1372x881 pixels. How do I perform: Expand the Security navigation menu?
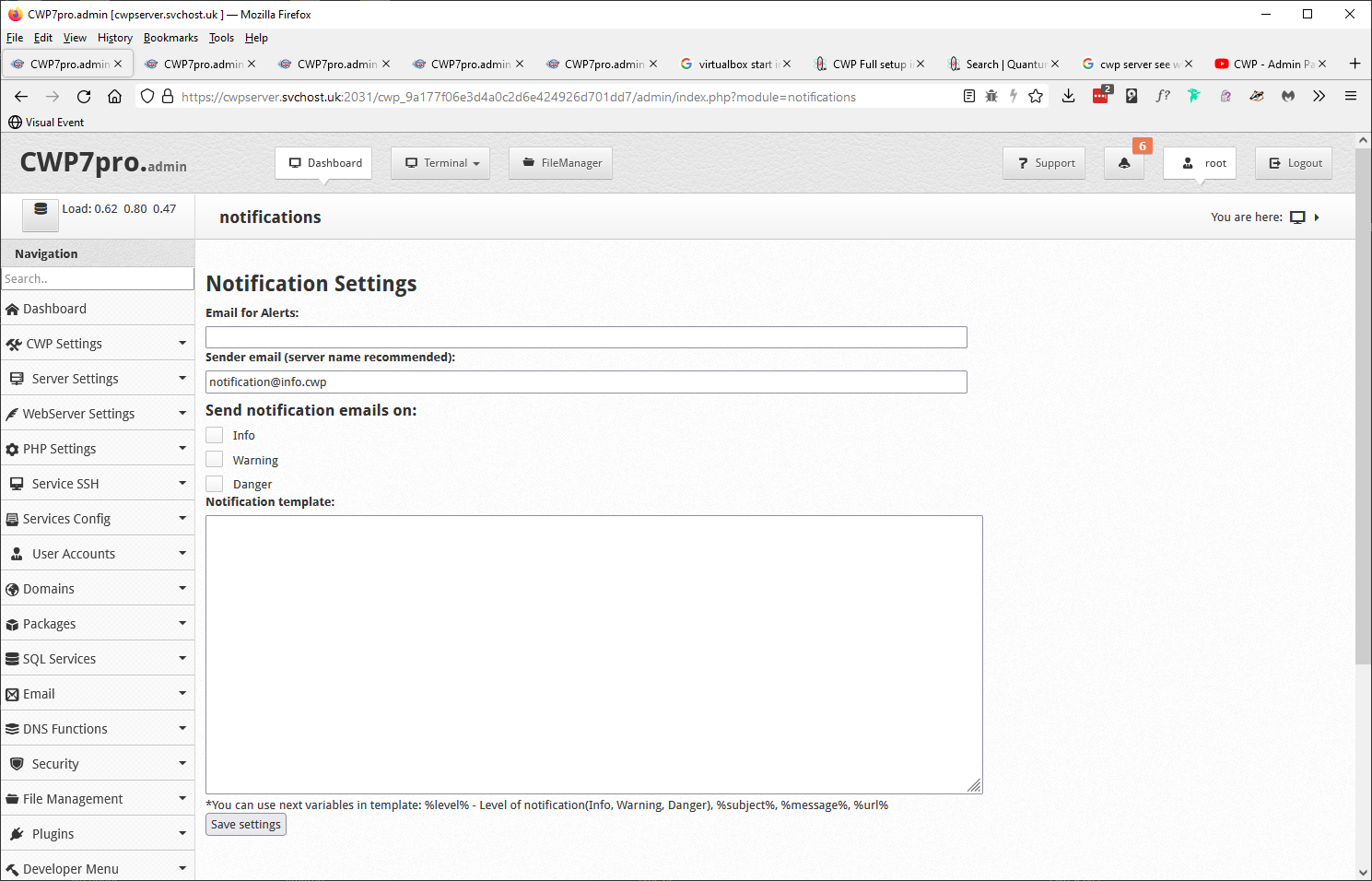[97, 764]
